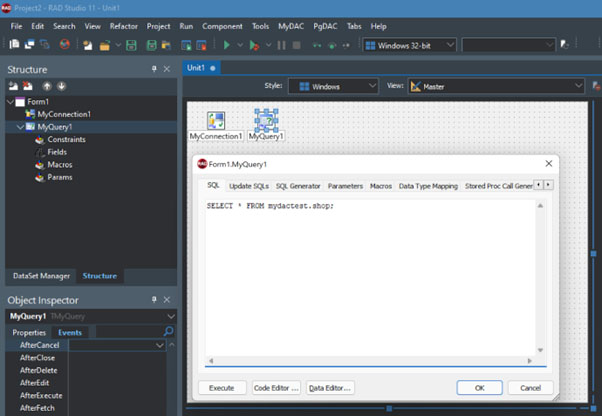Open the Refactor menu

coord(124,26)
